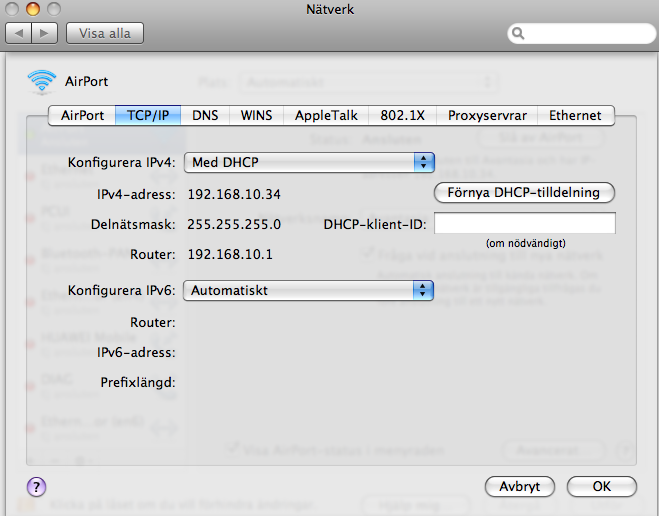
Task: Open the 802.1X tab
Action: pyautogui.click(x=402, y=116)
